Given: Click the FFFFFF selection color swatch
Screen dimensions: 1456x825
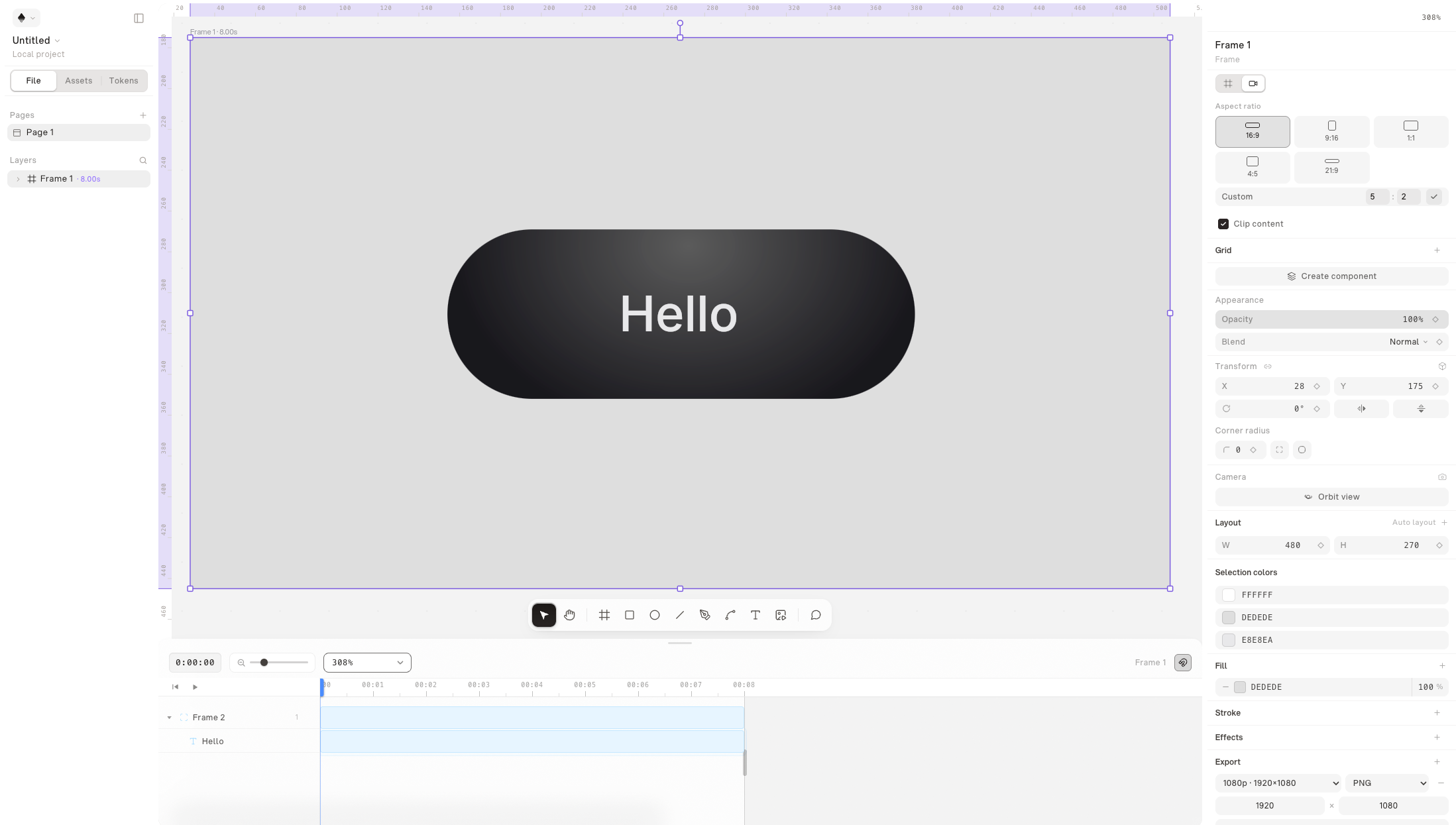Looking at the screenshot, I should click(1229, 595).
